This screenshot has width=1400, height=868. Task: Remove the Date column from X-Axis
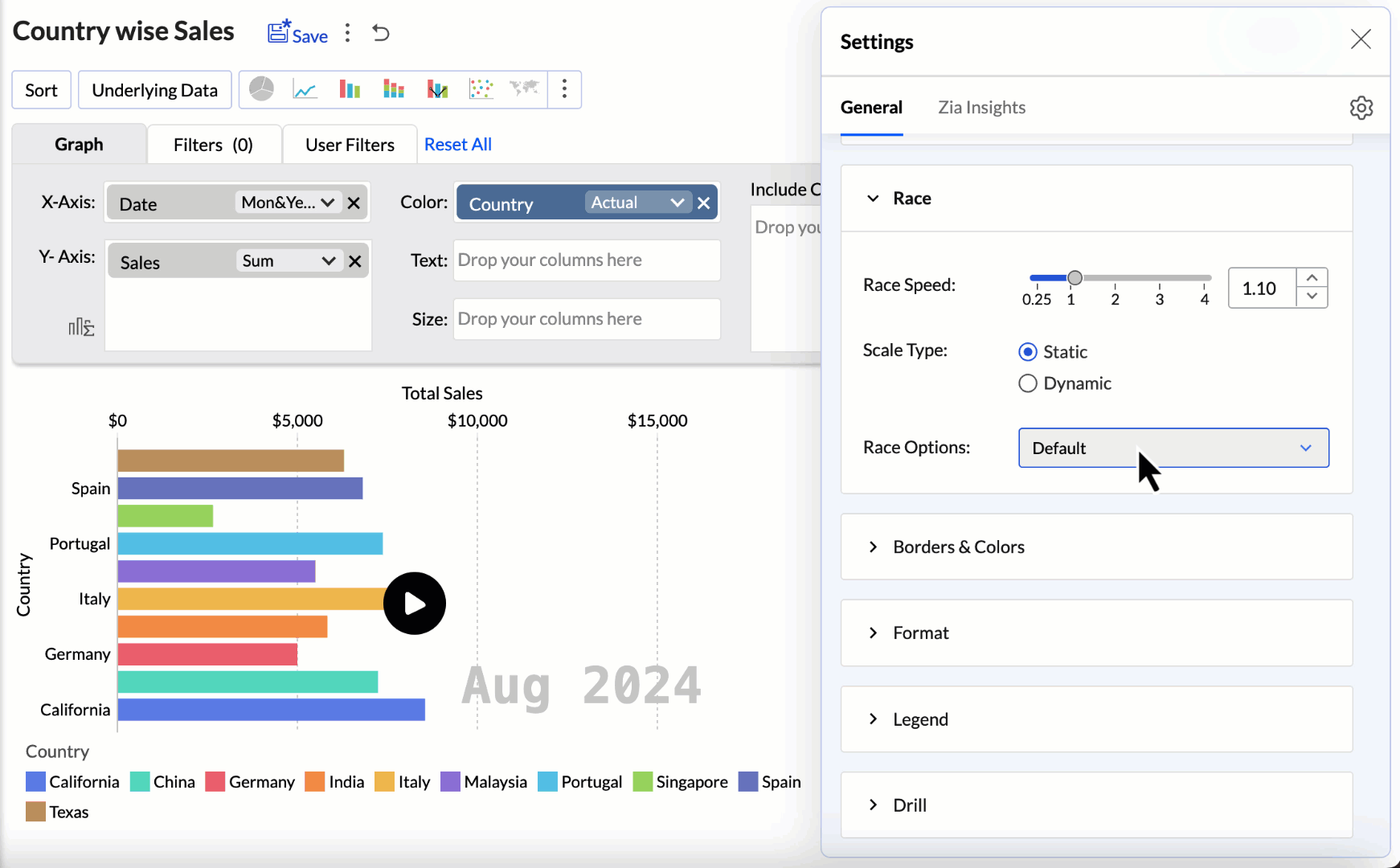354,203
